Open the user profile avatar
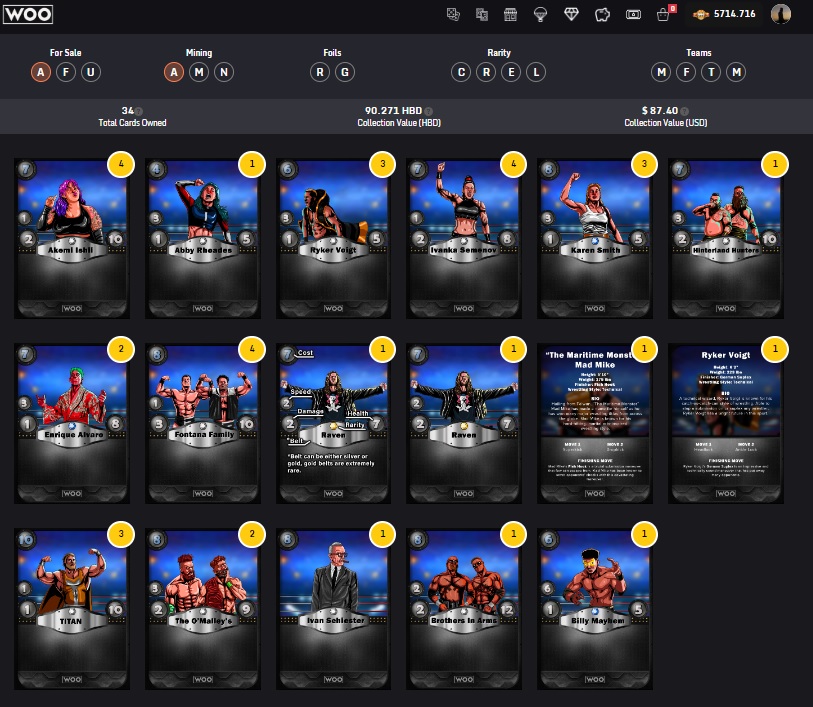This screenshot has height=707, width=813. (x=780, y=14)
